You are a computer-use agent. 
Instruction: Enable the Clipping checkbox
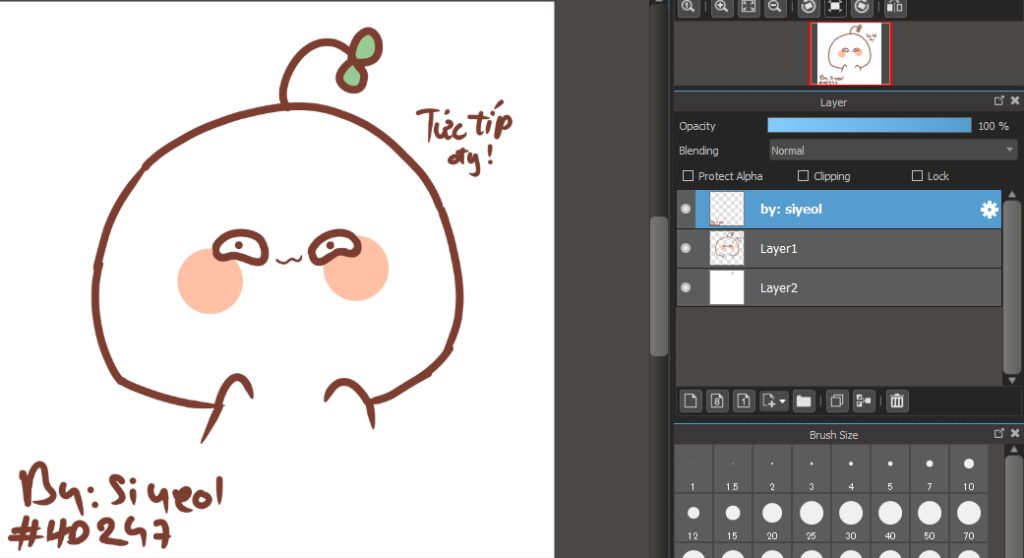(803, 176)
